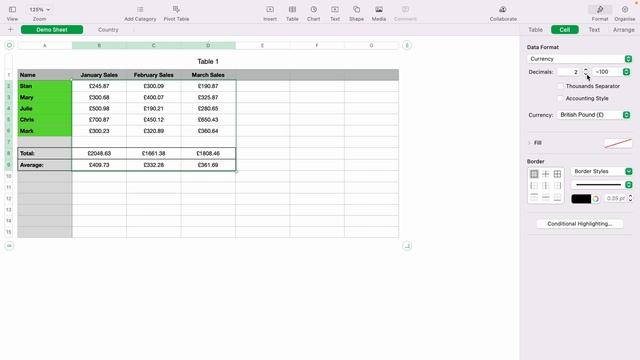Click the Conditional Highlighting button
The width and height of the screenshot is (640, 360).
(580, 224)
